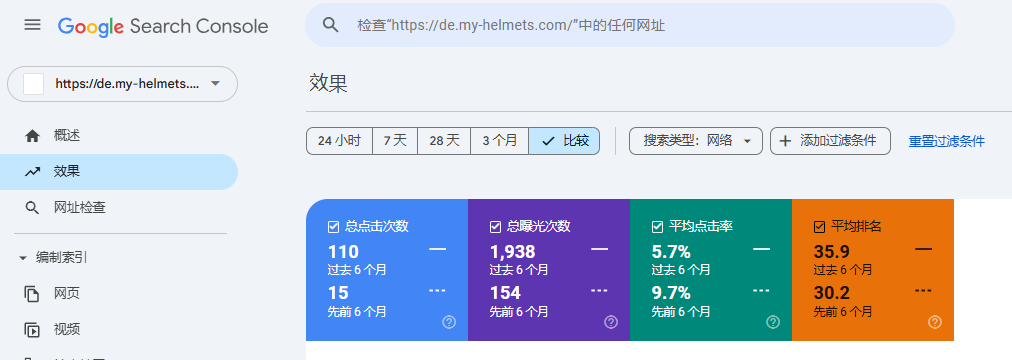
Task: Click the 重置过滤条件 link
Action: coord(947,141)
